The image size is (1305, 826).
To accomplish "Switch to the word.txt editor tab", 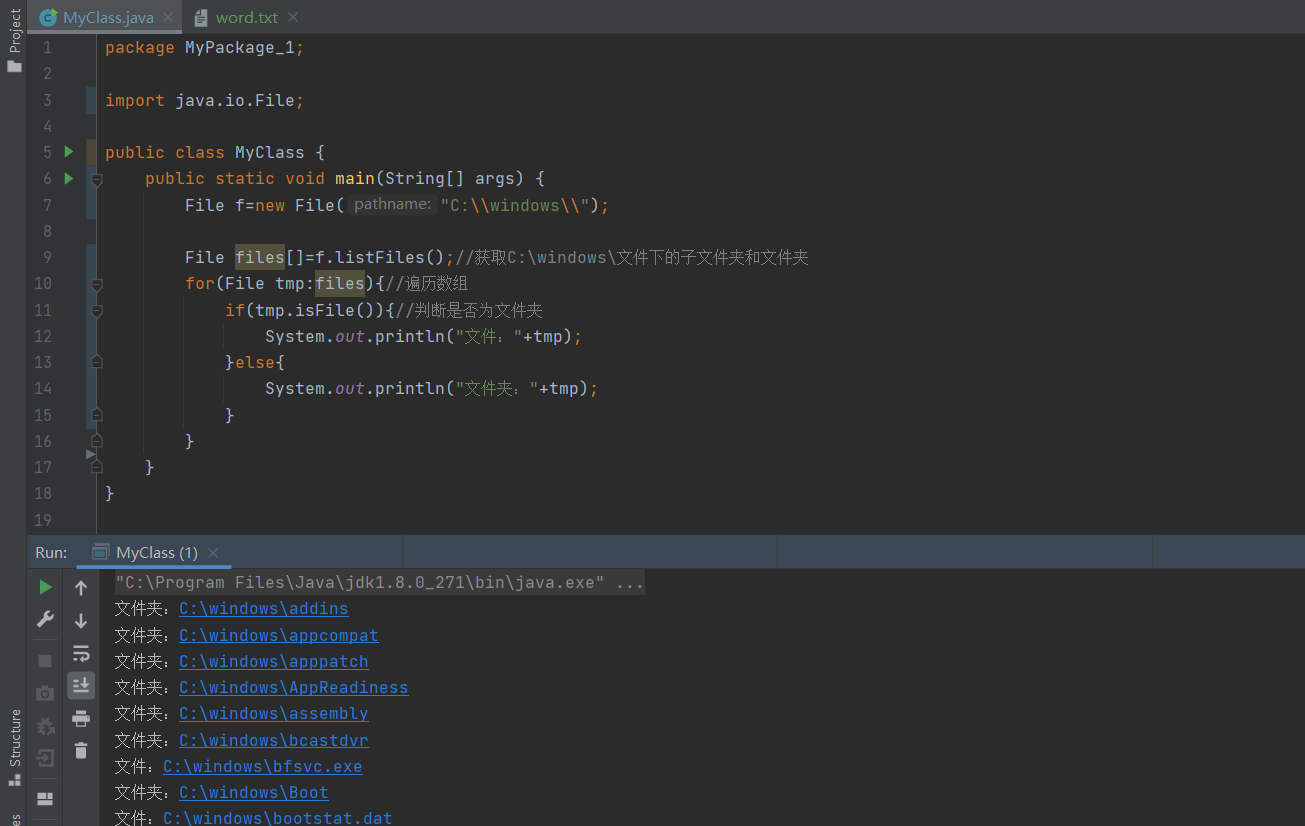I will [x=246, y=18].
